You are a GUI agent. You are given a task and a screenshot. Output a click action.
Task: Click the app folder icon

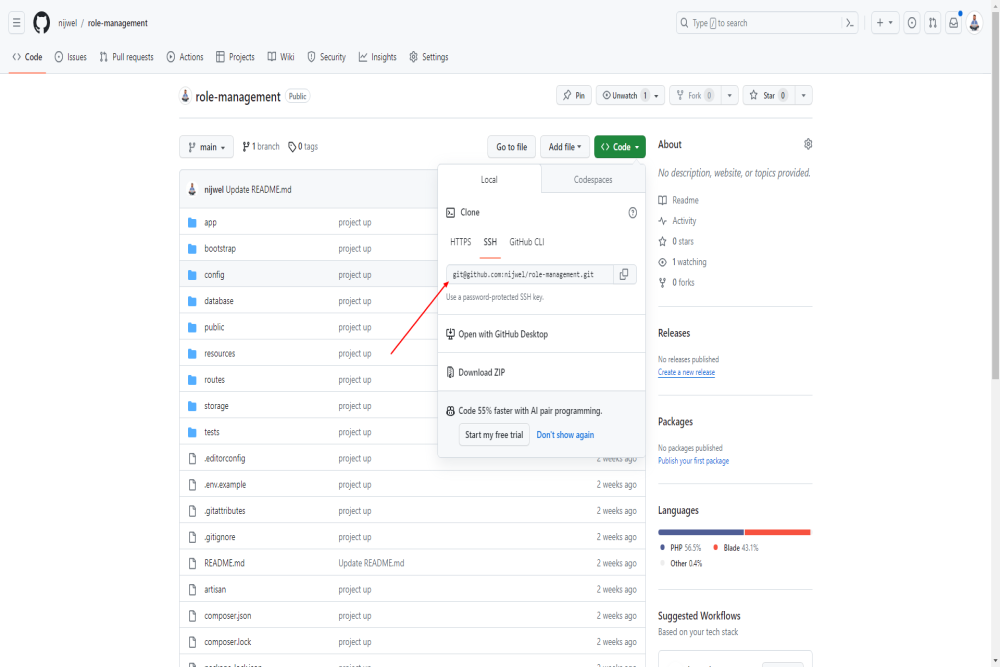192,223
